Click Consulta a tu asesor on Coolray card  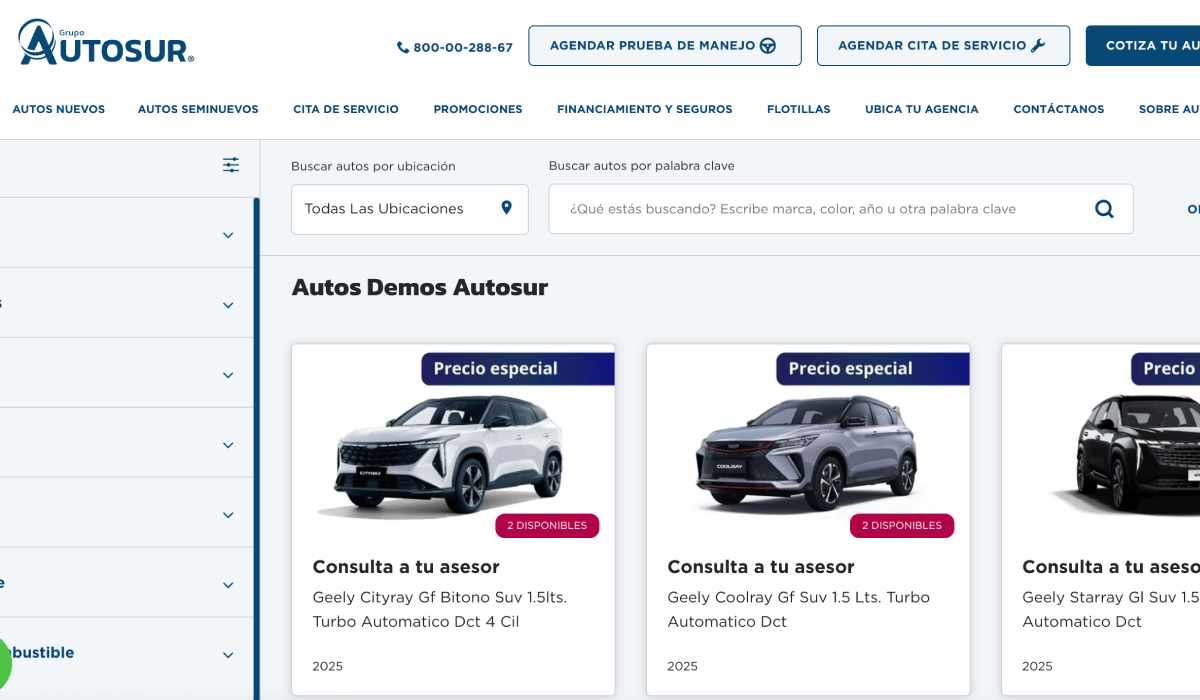[761, 567]
